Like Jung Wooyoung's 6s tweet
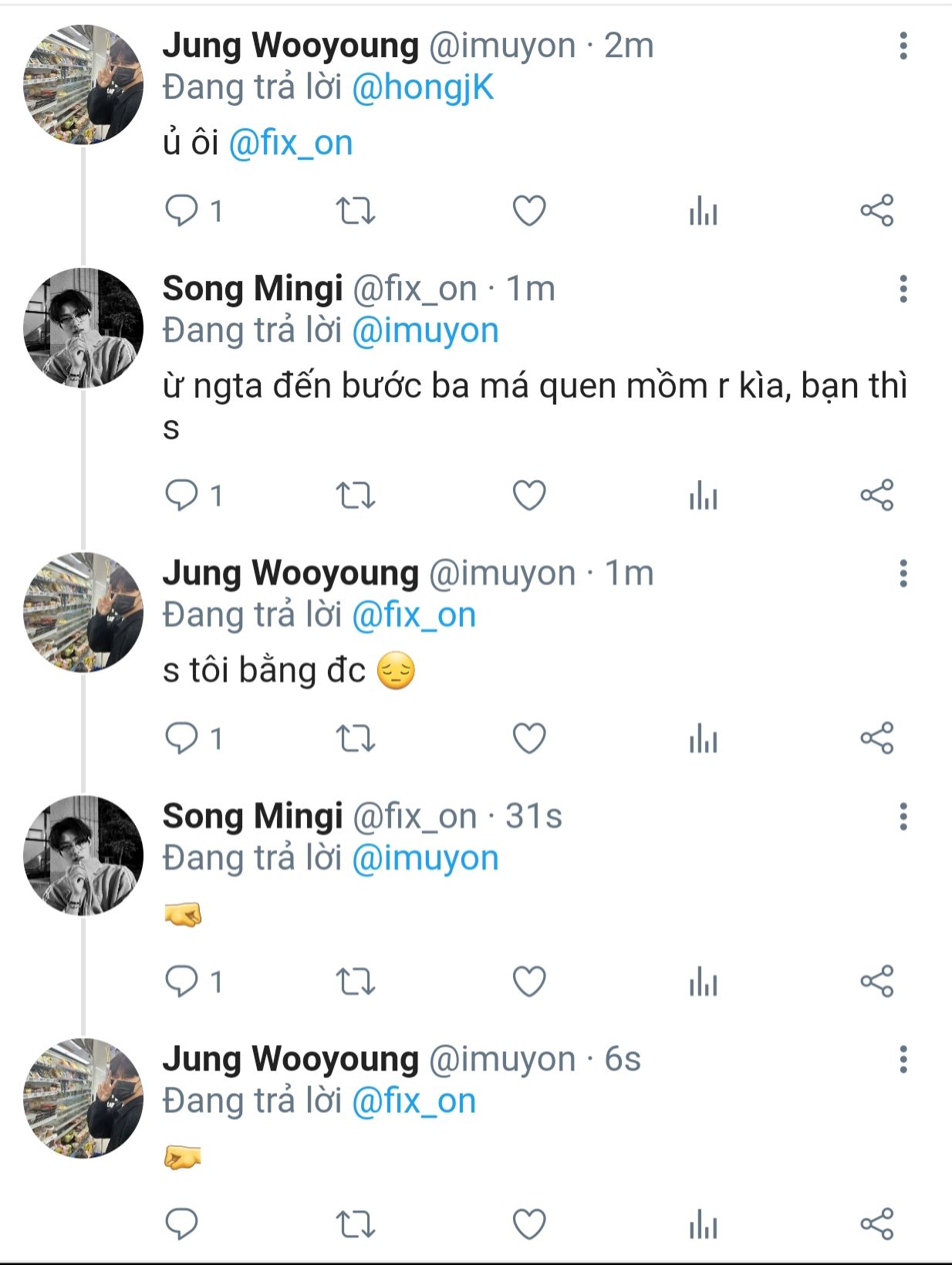This screenshot has width=952, height=1265. pyautogui.click(x=529, y=1224)
